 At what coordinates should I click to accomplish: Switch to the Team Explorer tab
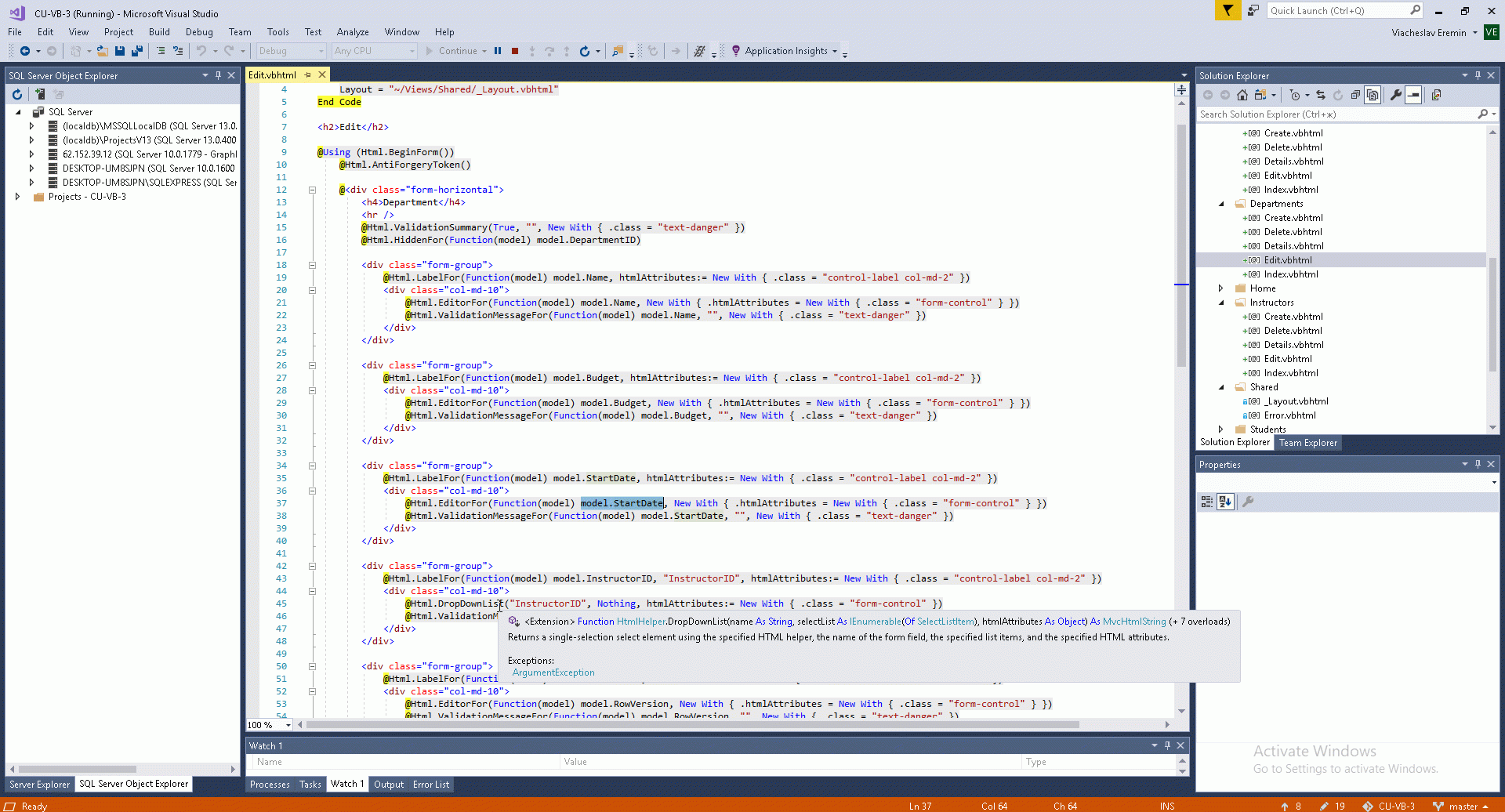tap(1308, 443)
